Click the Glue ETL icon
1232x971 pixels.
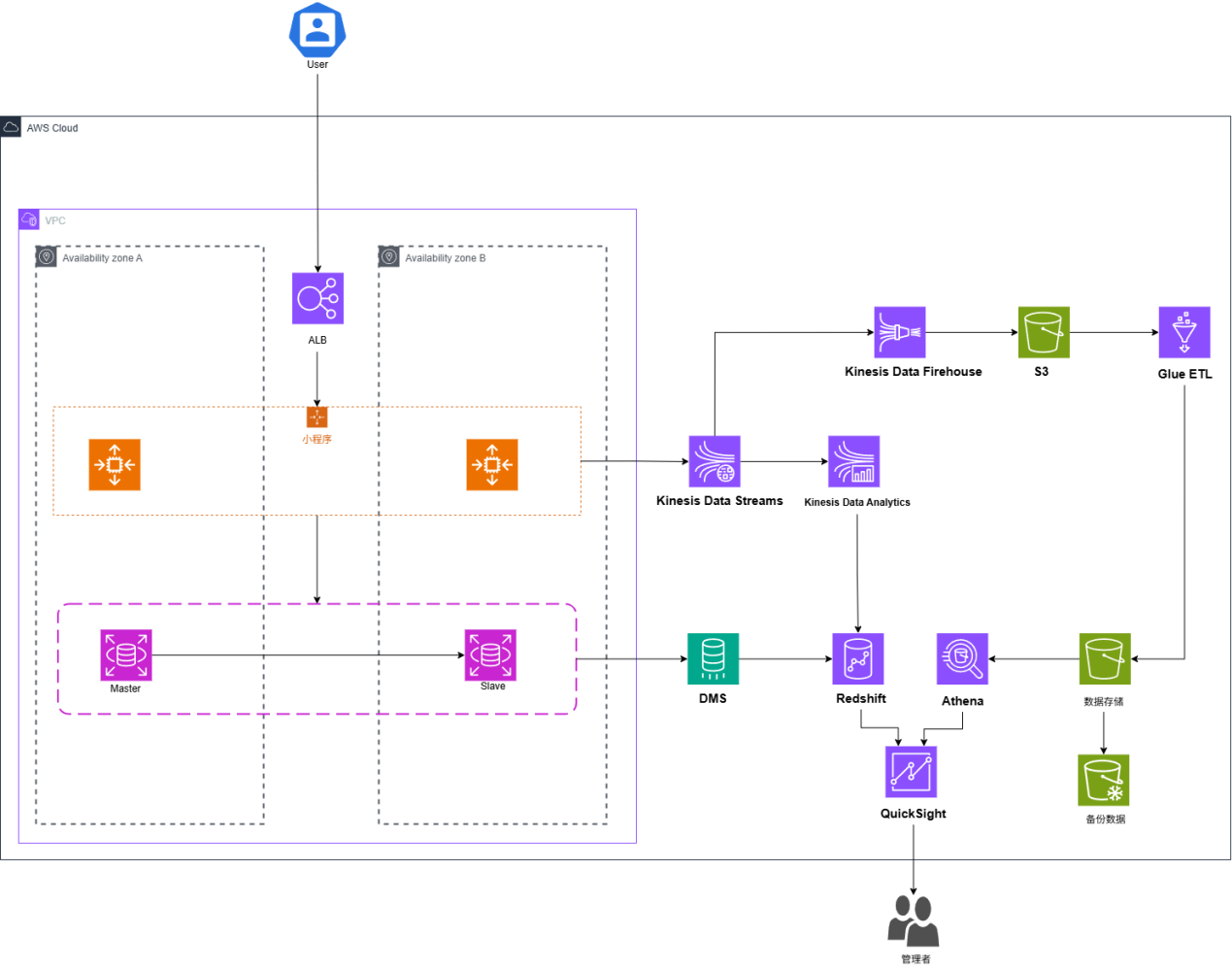pyautogui.click(x=1183, y=333)
